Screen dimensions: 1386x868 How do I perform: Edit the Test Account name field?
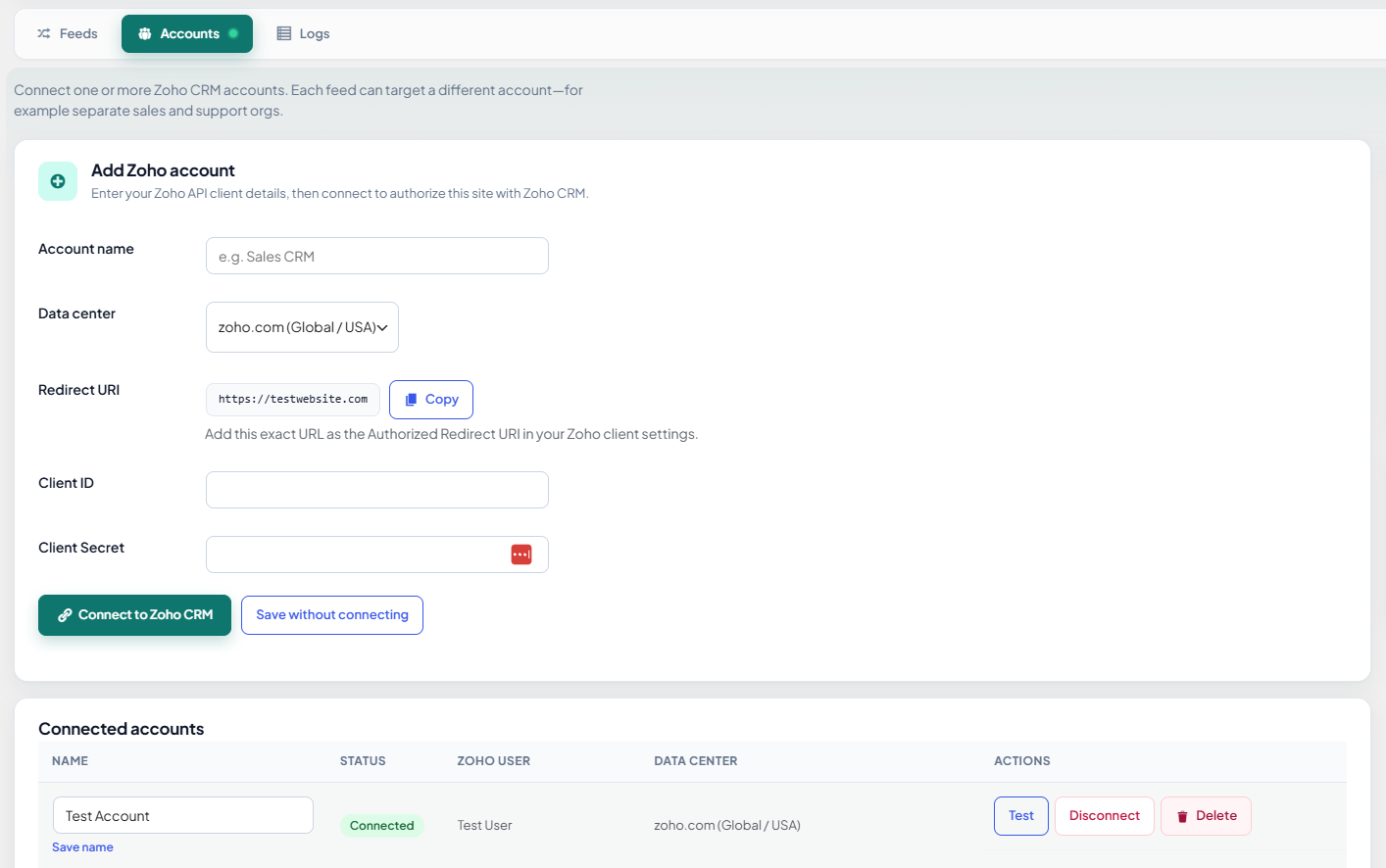(x=183, y=815)
